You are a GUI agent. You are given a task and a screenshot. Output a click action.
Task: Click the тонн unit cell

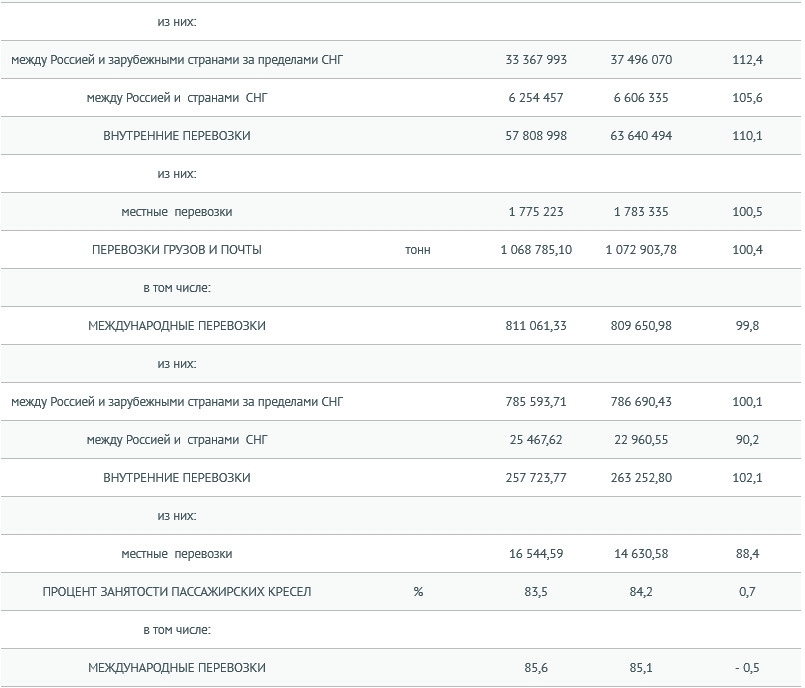click(418, 250)
